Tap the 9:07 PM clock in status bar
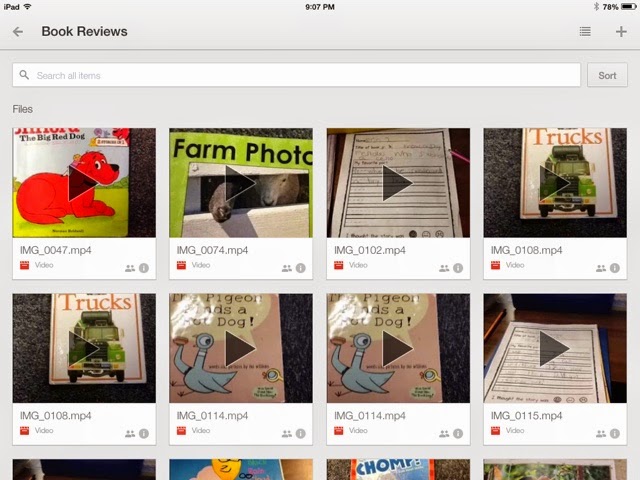 click(x=320, y=7)
